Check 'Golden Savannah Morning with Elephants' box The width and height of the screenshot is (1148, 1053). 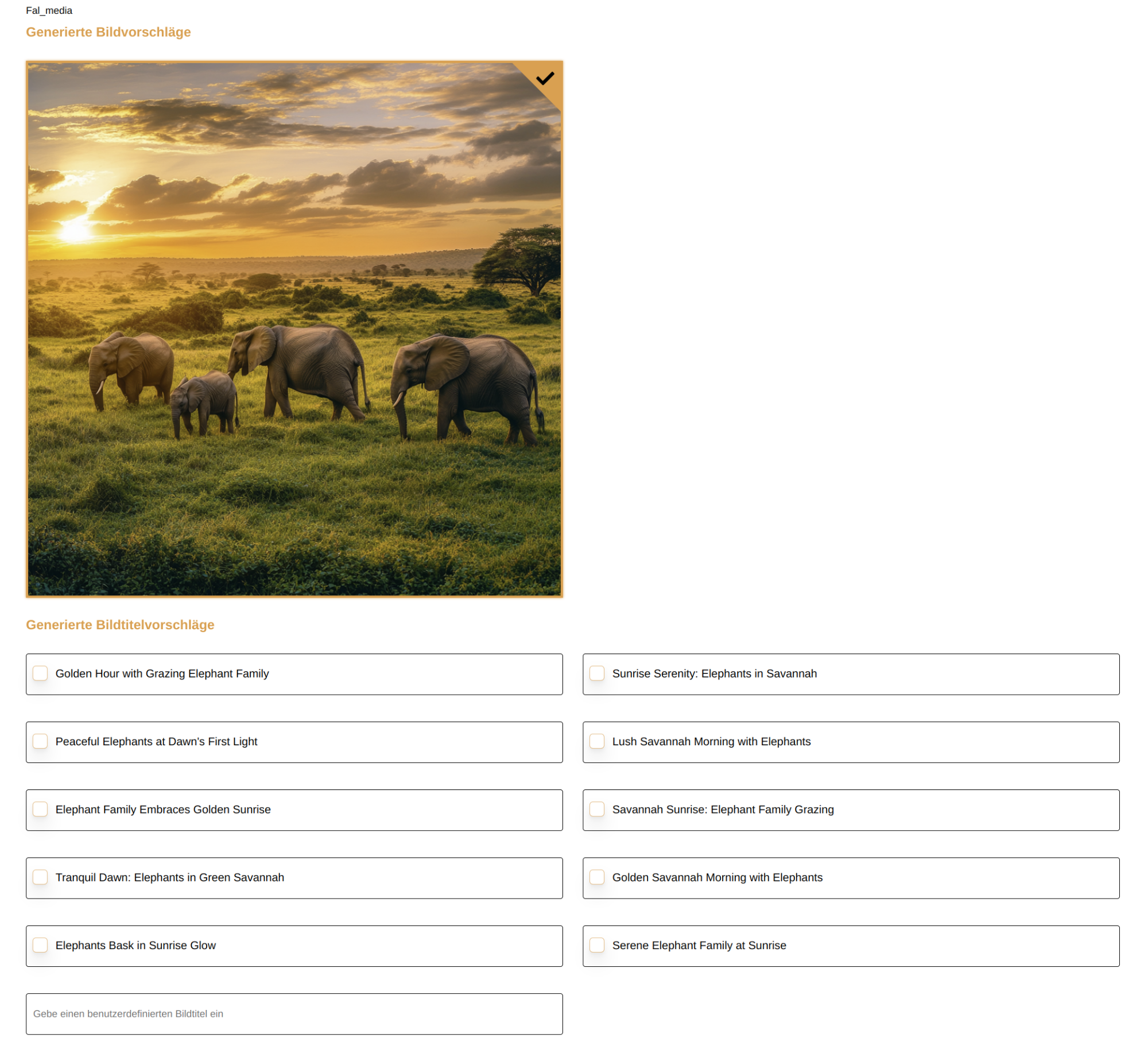597,877
